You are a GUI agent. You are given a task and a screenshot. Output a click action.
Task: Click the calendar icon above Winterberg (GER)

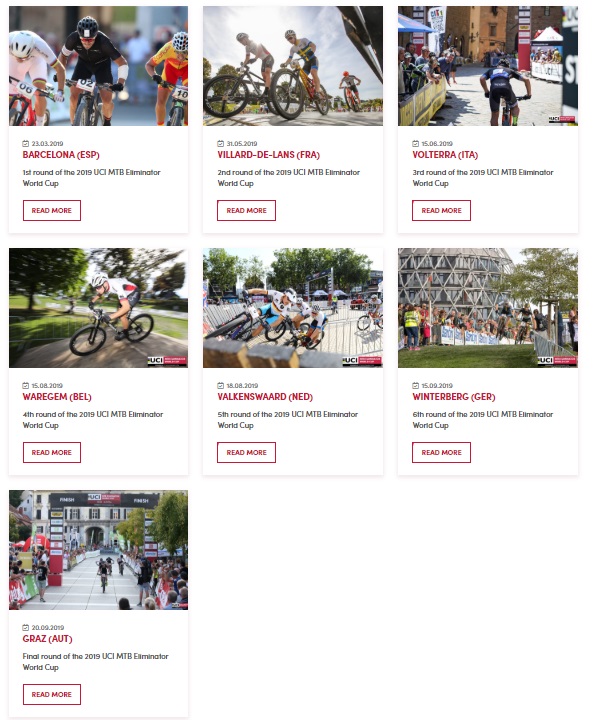point(416,386)
